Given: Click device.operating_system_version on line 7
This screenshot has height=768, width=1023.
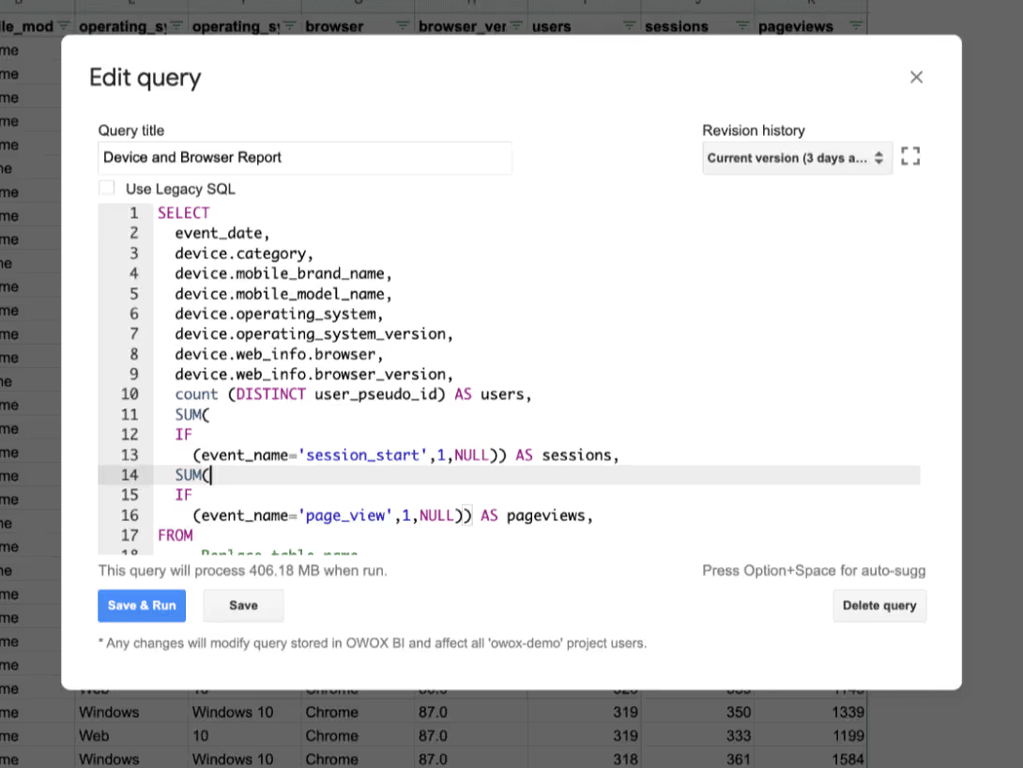Looking at the screenshot, I should coord(310,334).
